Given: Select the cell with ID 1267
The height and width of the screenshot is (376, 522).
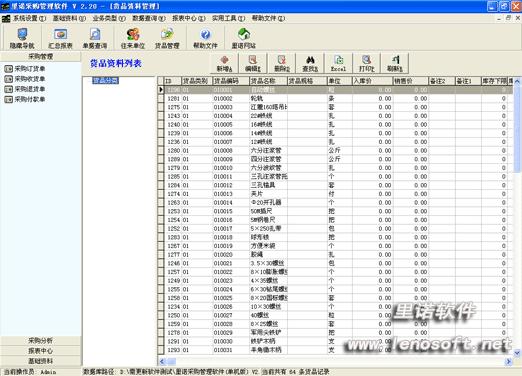Looking at the screenshot, I should pos(173,246).
